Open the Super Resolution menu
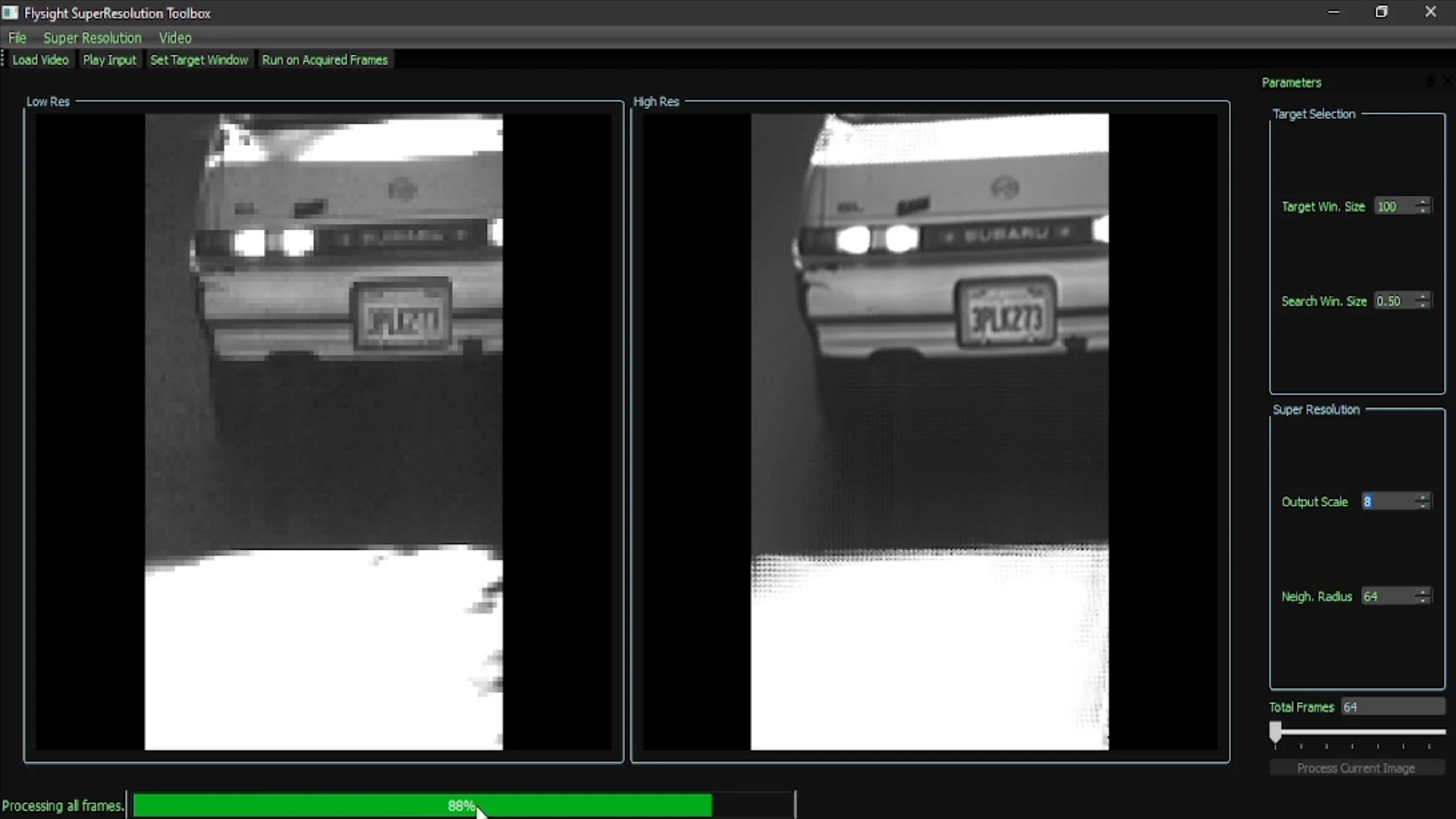Viewport: 1456px width, 819px height. click(93, 38)
